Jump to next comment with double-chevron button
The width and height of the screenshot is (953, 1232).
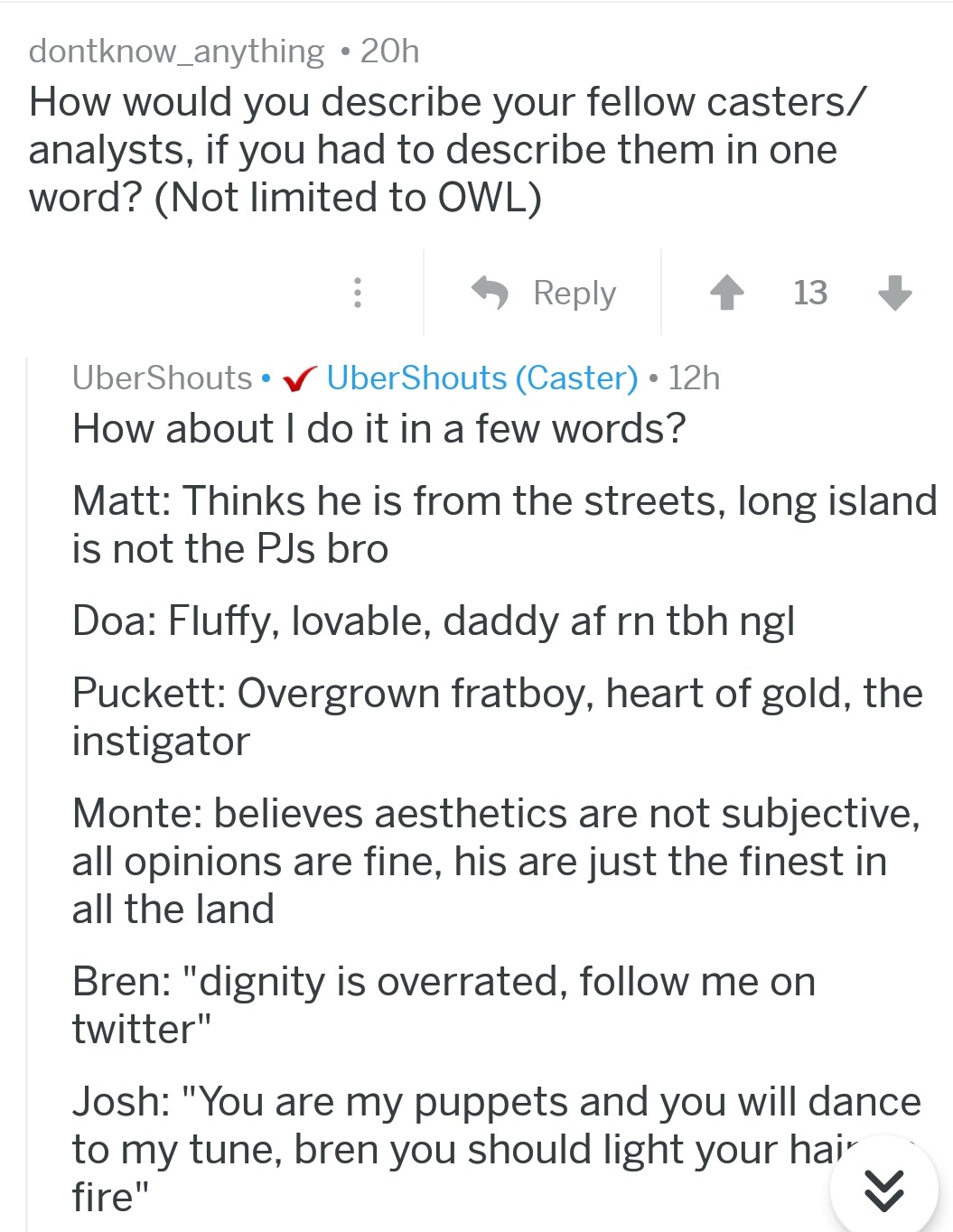click(x=883, y=1189)
